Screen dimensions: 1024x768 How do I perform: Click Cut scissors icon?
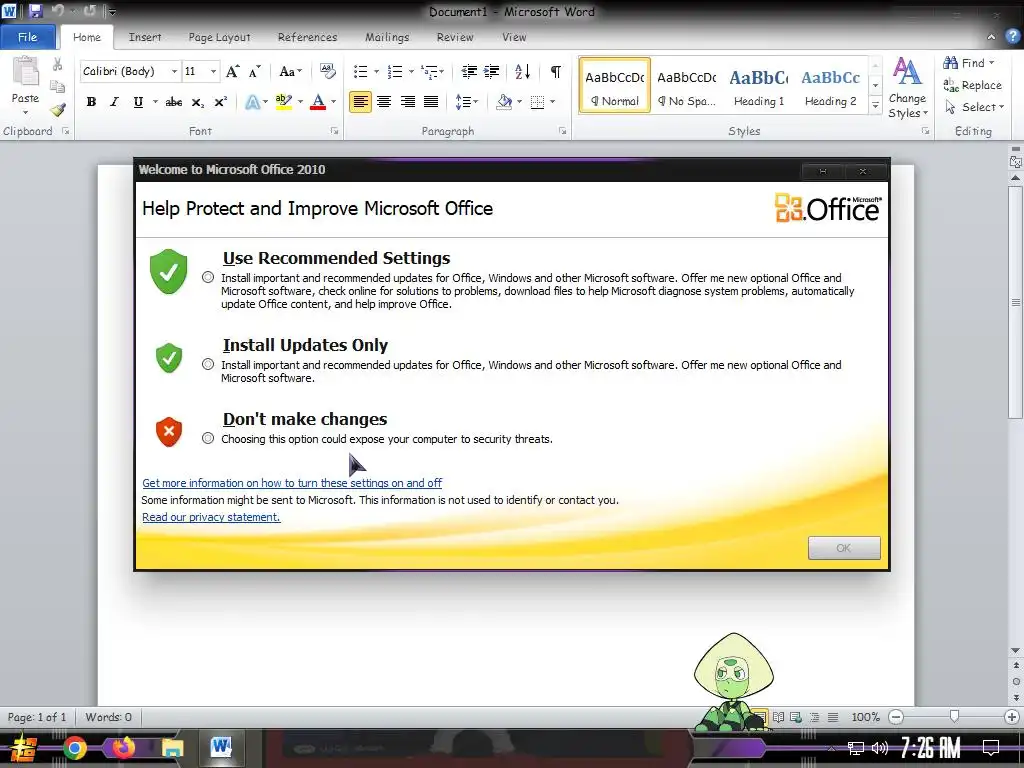[57, 64]
